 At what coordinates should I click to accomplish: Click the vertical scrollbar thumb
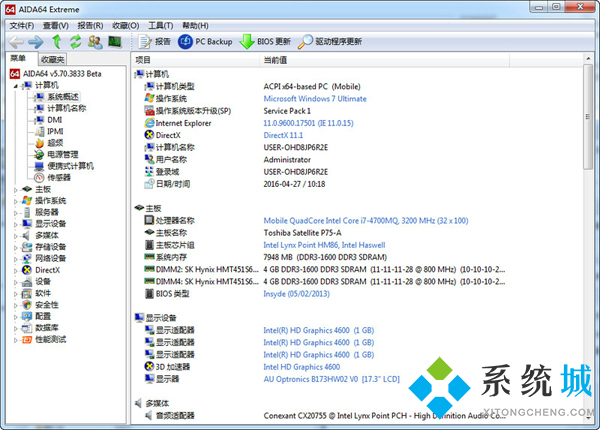(x=588, y=116)
